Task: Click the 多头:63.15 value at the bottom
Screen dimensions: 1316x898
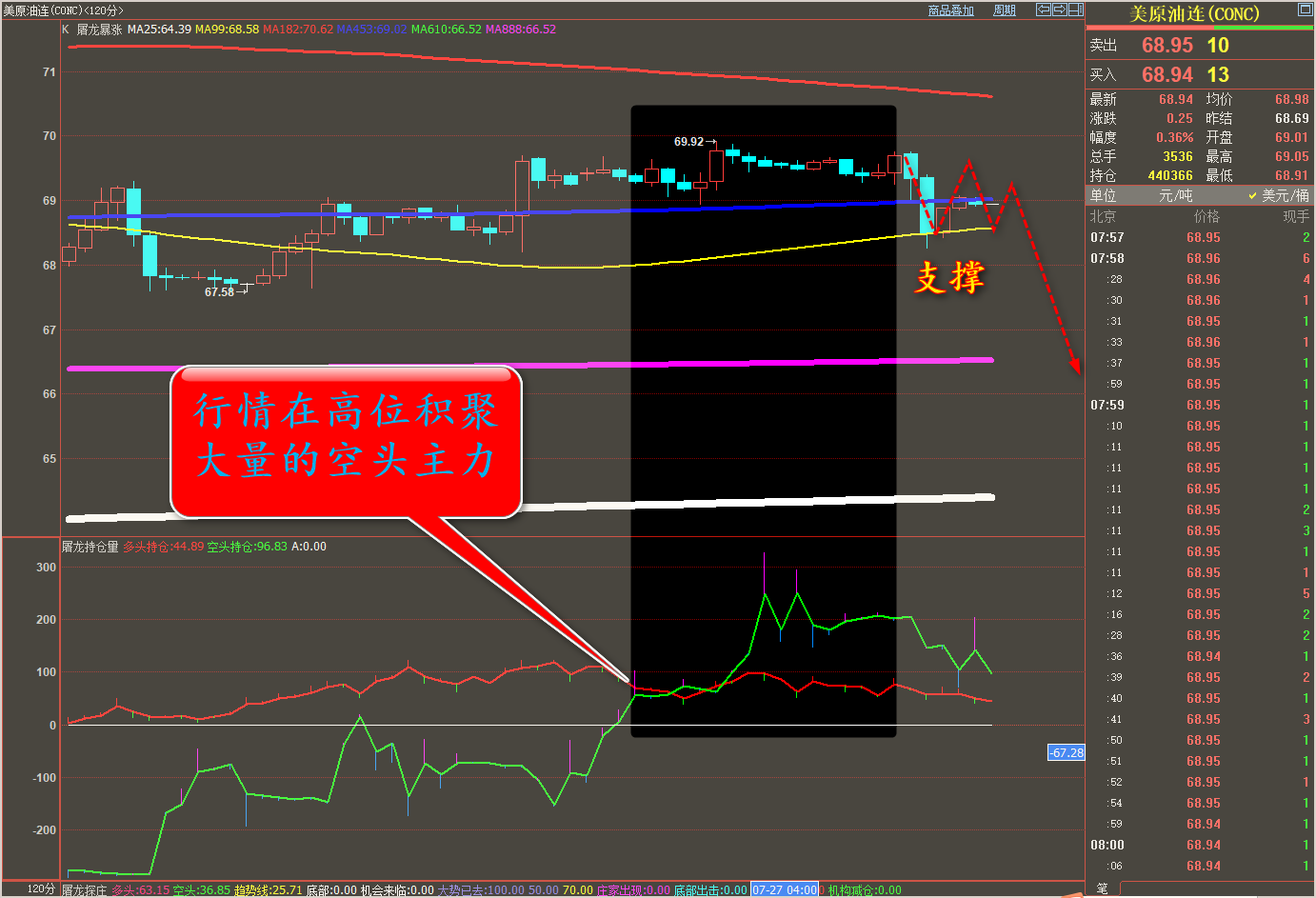Action: (x=141, y=890)
